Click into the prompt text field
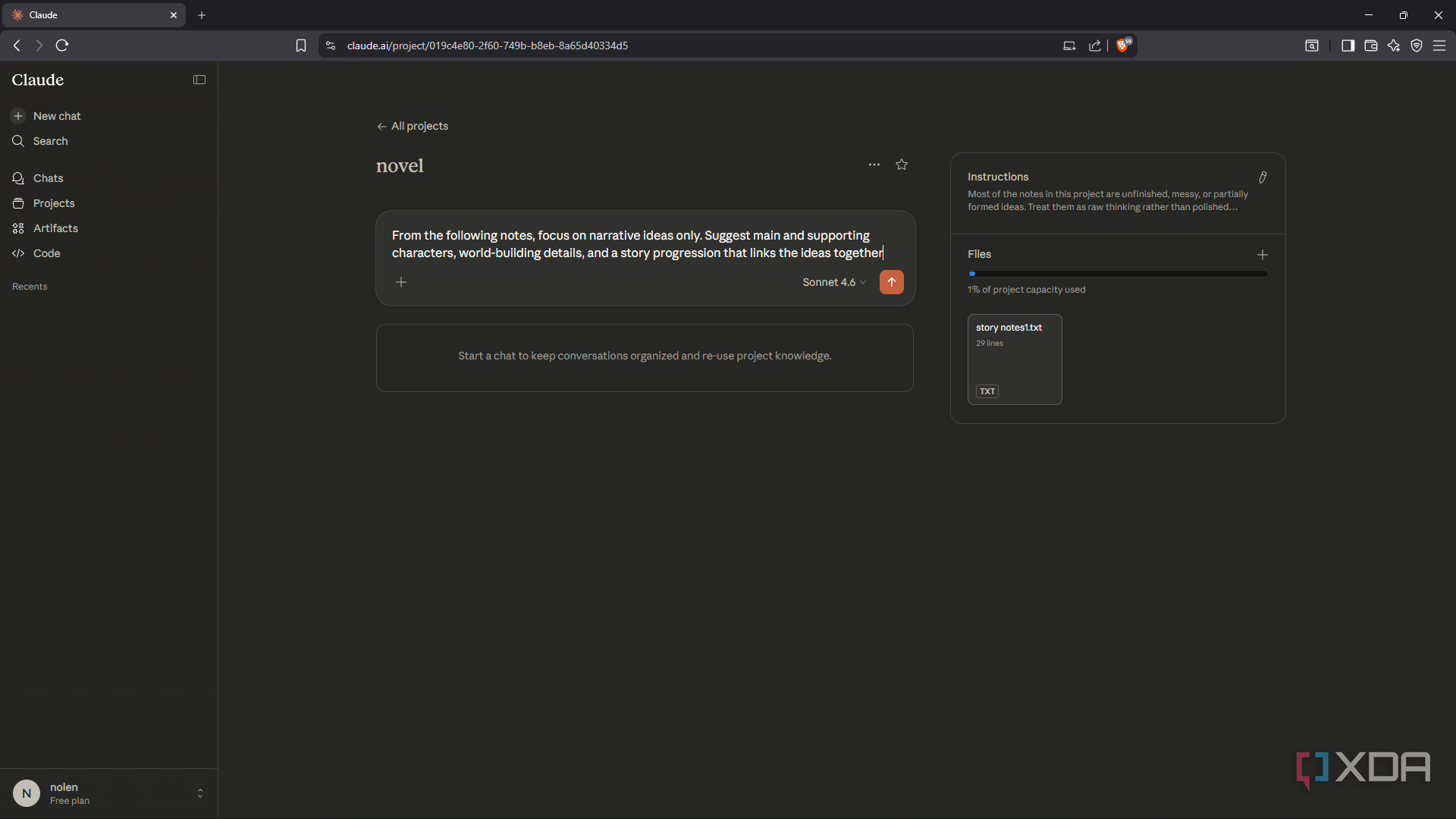 click(x=637, y=244)
